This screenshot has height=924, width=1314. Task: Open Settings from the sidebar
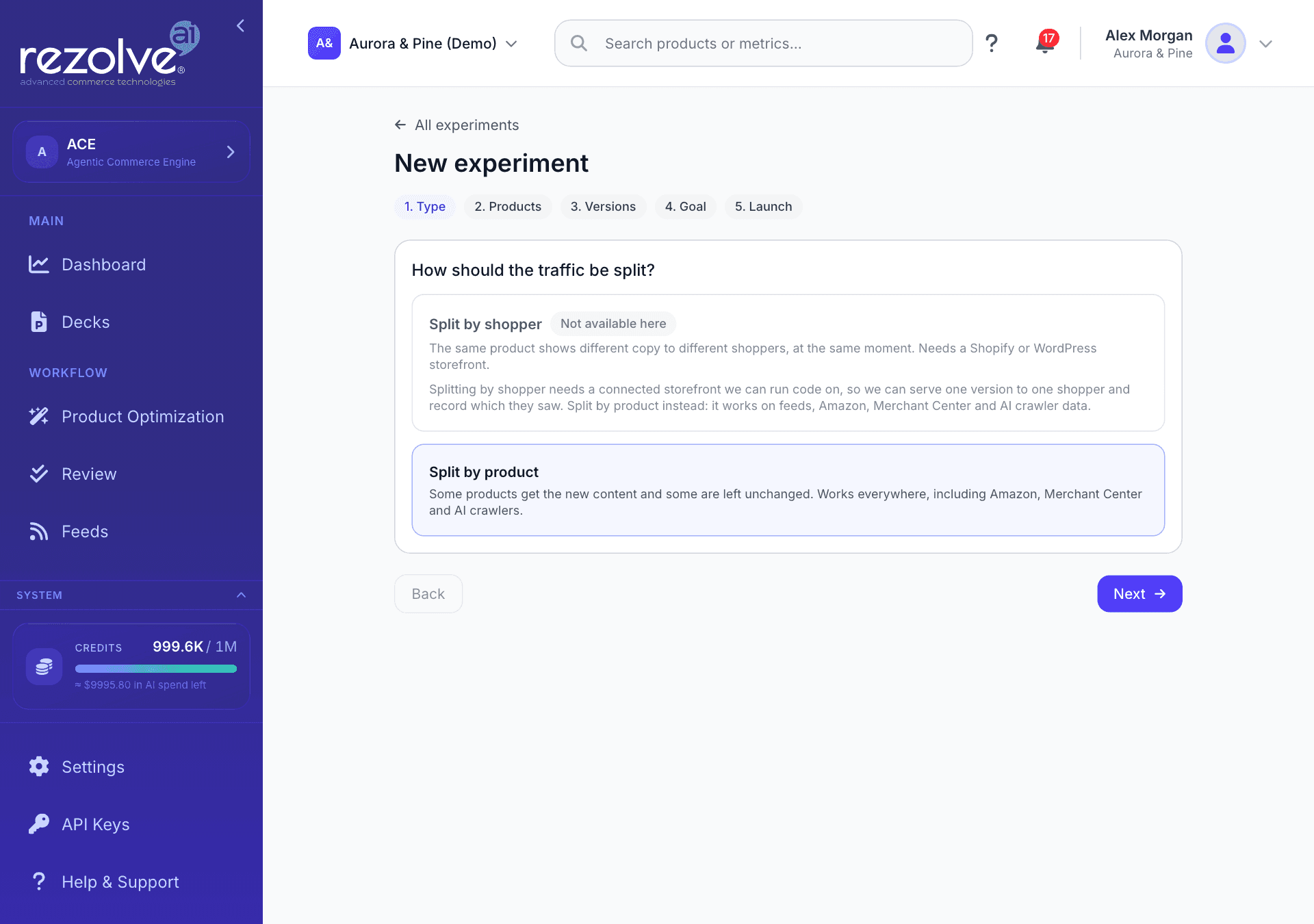point(131,767)
